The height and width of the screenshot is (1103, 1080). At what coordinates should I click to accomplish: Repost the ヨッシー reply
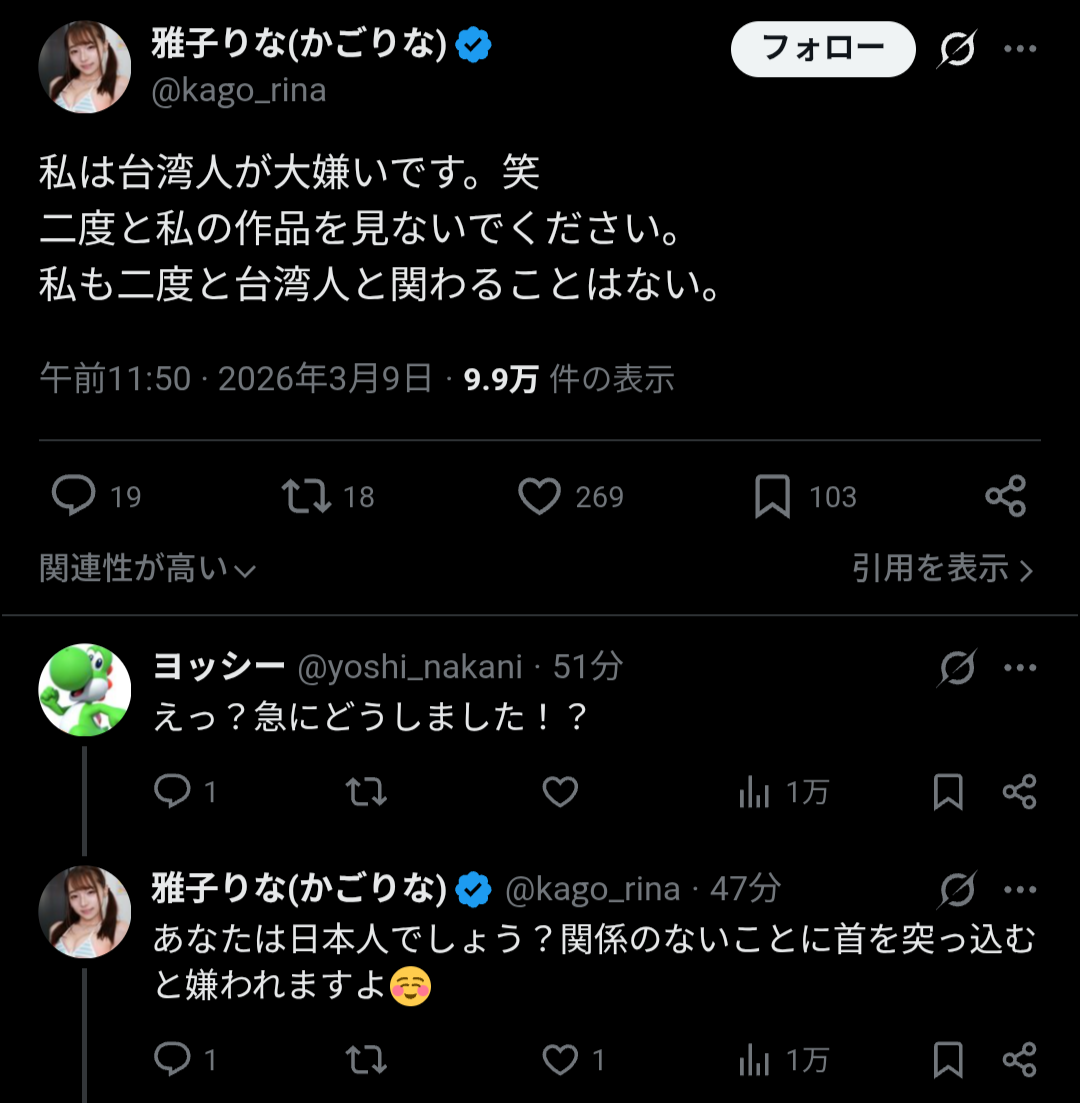click(x=365, y=792)
